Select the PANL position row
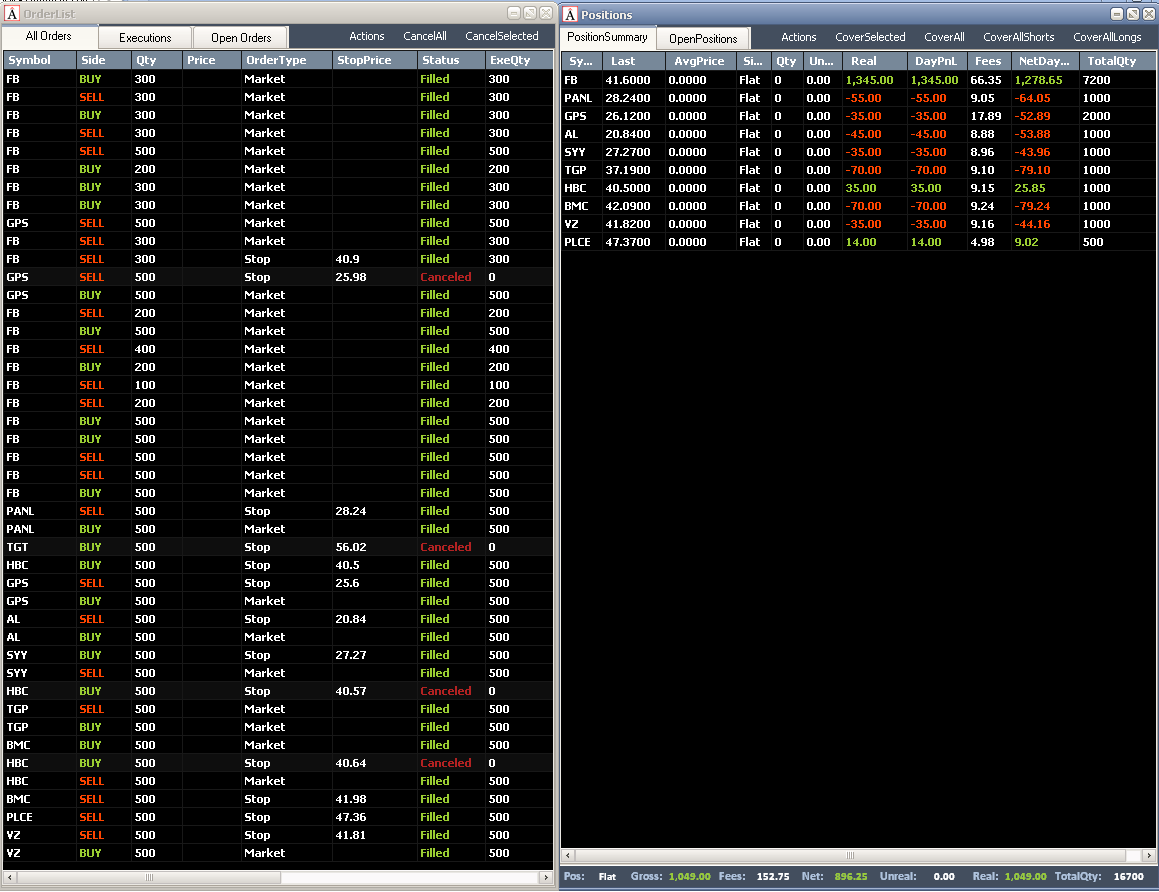 coord(858,98)
